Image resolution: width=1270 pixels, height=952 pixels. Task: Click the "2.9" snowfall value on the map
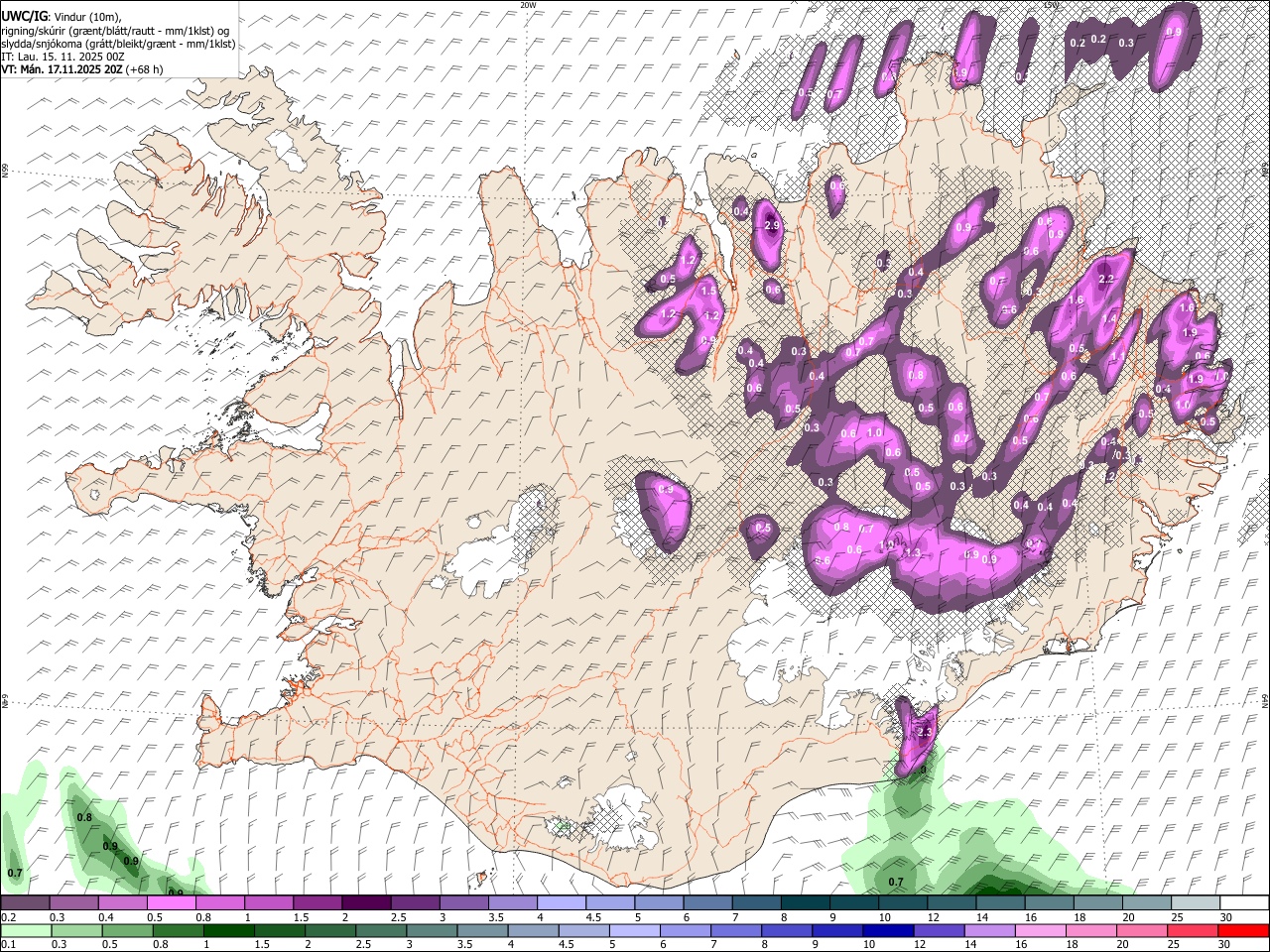(774, 226)
